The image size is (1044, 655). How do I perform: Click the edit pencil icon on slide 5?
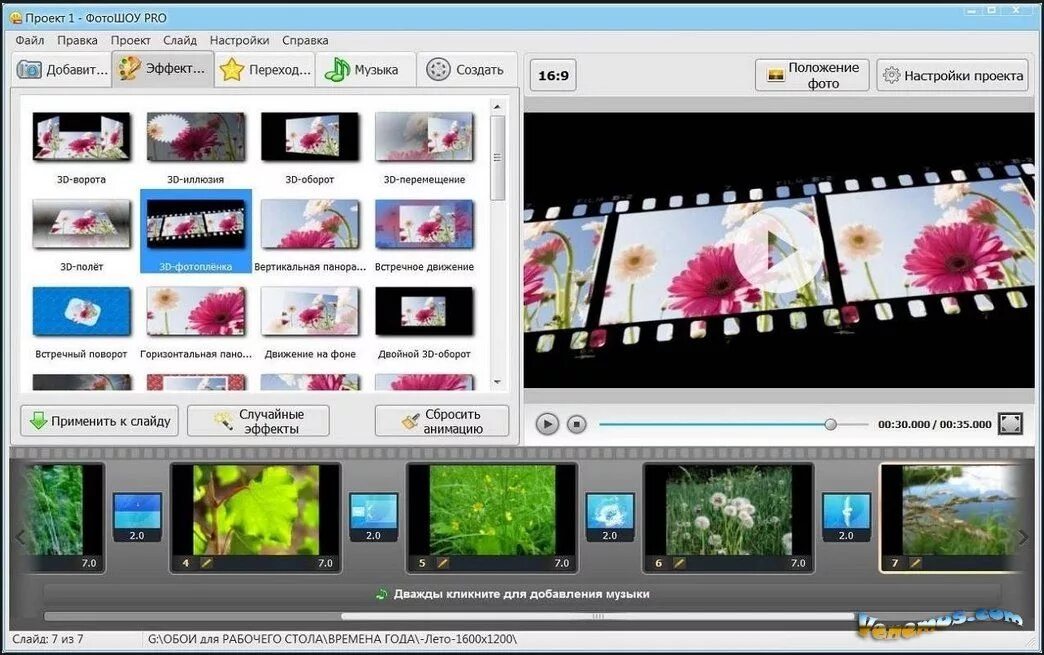tap(442, 563)
